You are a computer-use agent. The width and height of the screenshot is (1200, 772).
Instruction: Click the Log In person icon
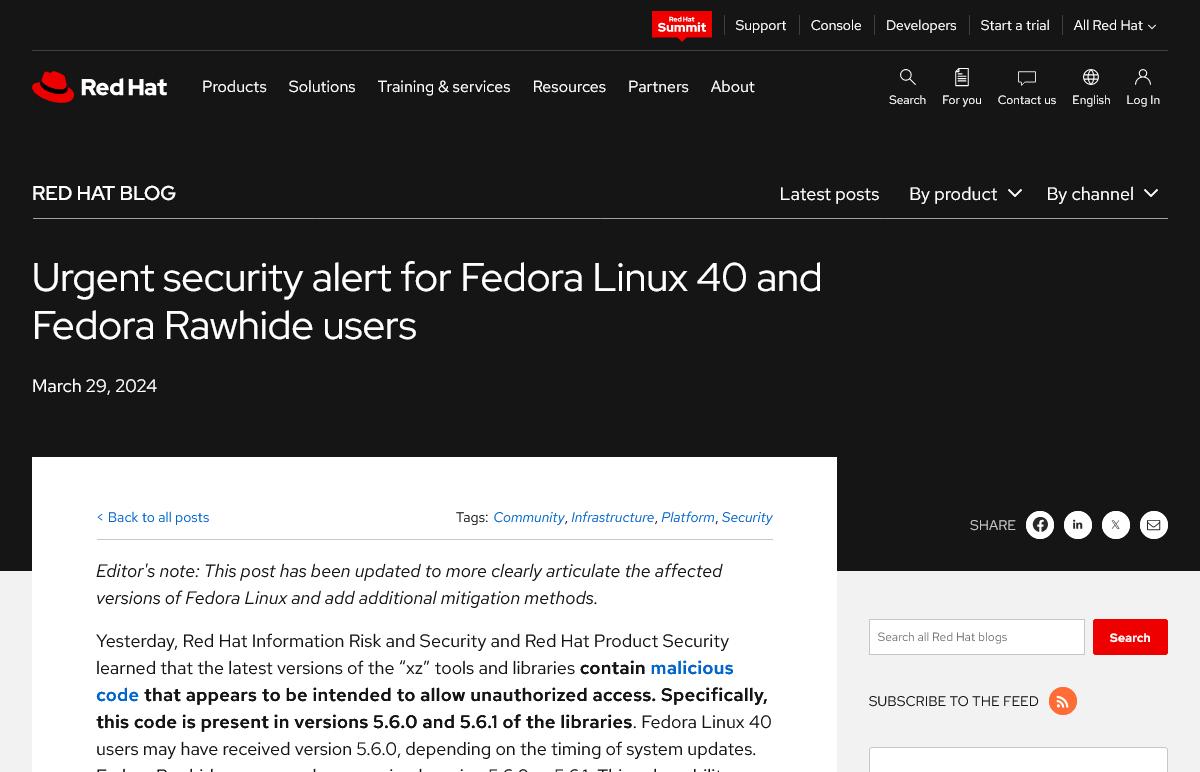[x=1142, y=78]
